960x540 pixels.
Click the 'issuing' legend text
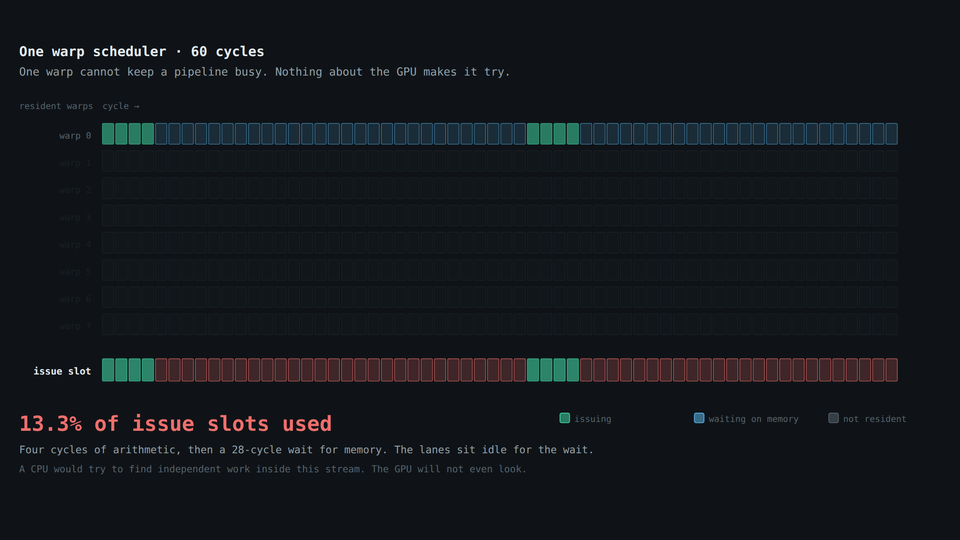click(x=593, y=419)
